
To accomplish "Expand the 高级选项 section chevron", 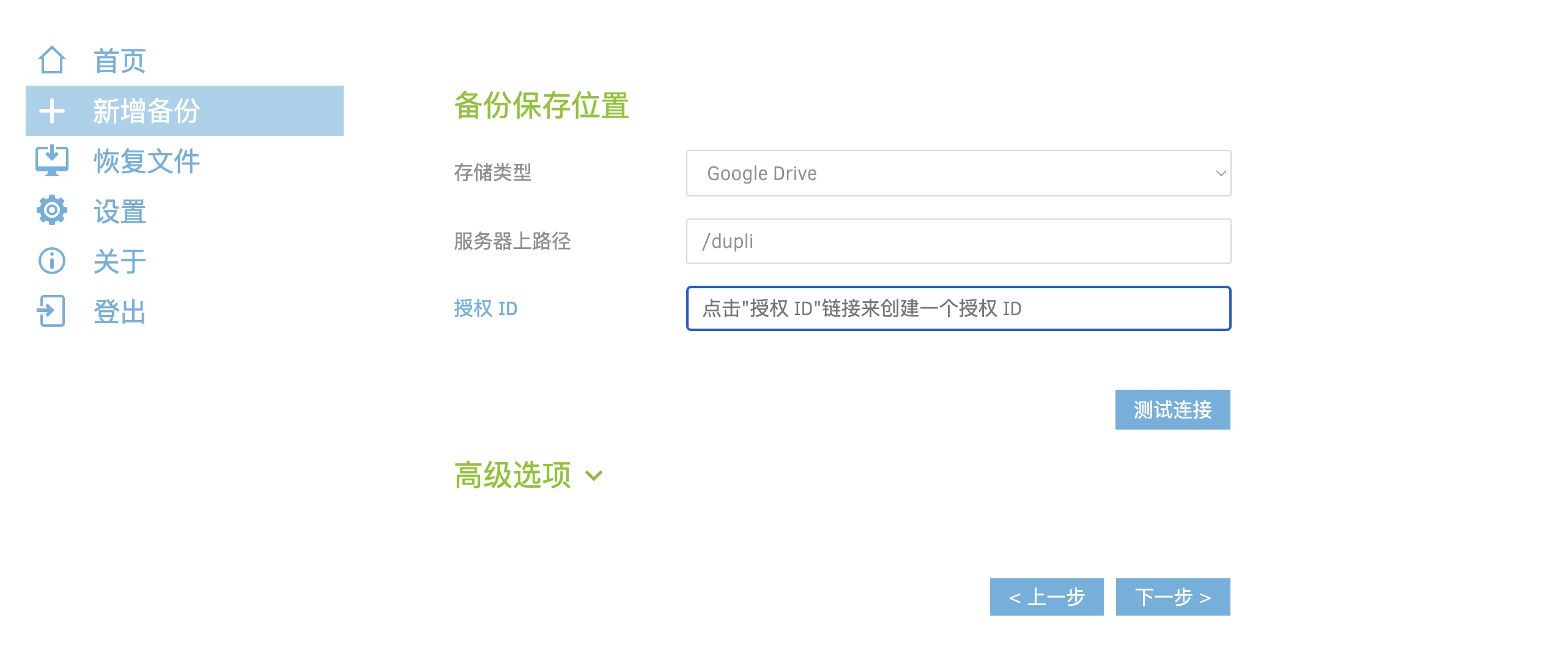I will 594,475.
